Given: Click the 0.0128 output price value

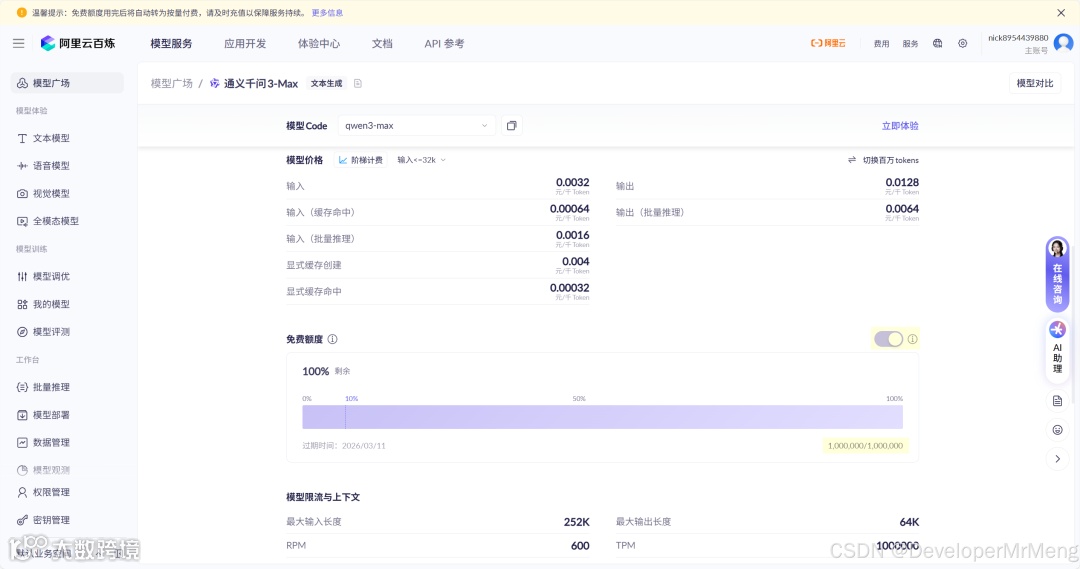Looking at the screenshot, I should [902, 182].
